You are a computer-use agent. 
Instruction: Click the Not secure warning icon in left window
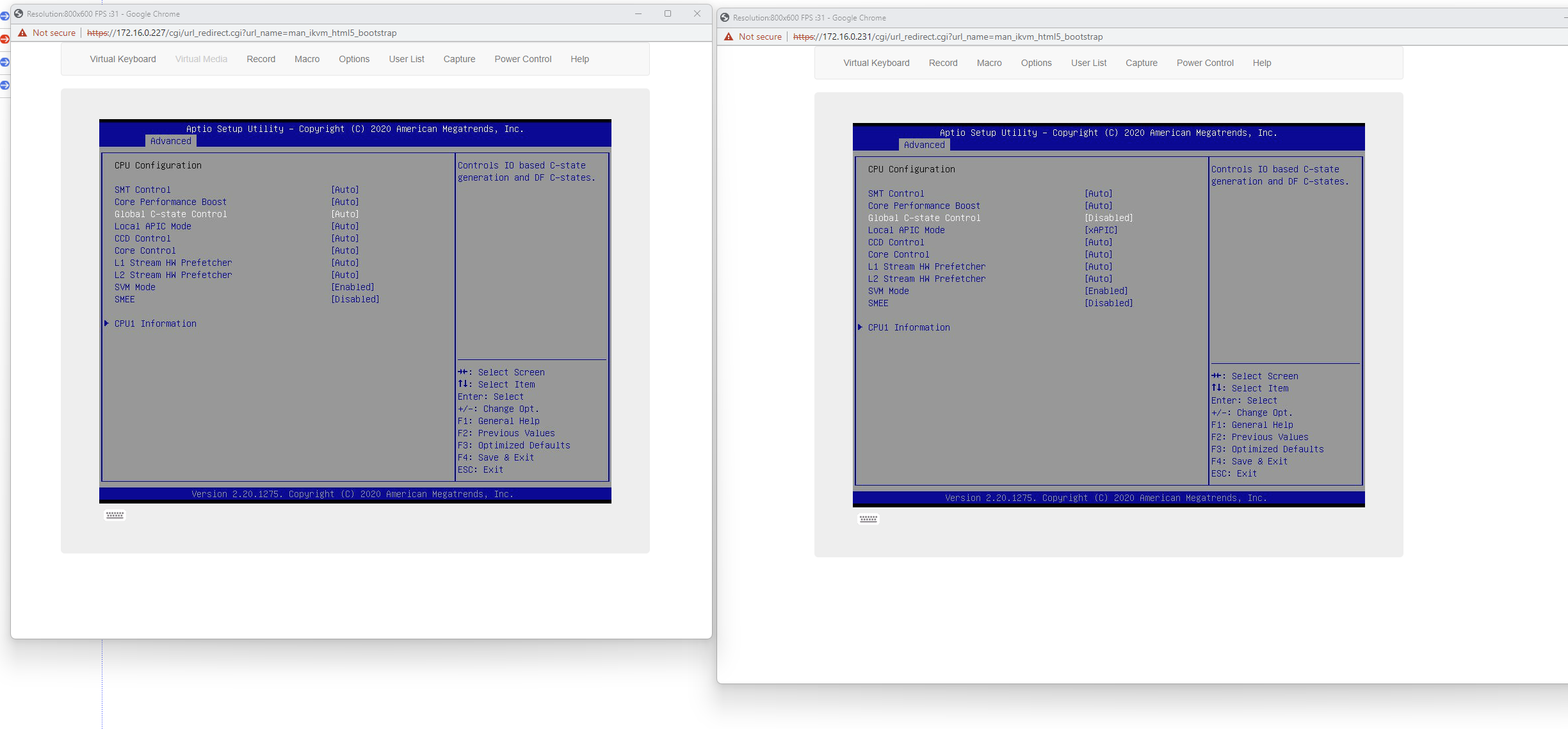point(22,33)
